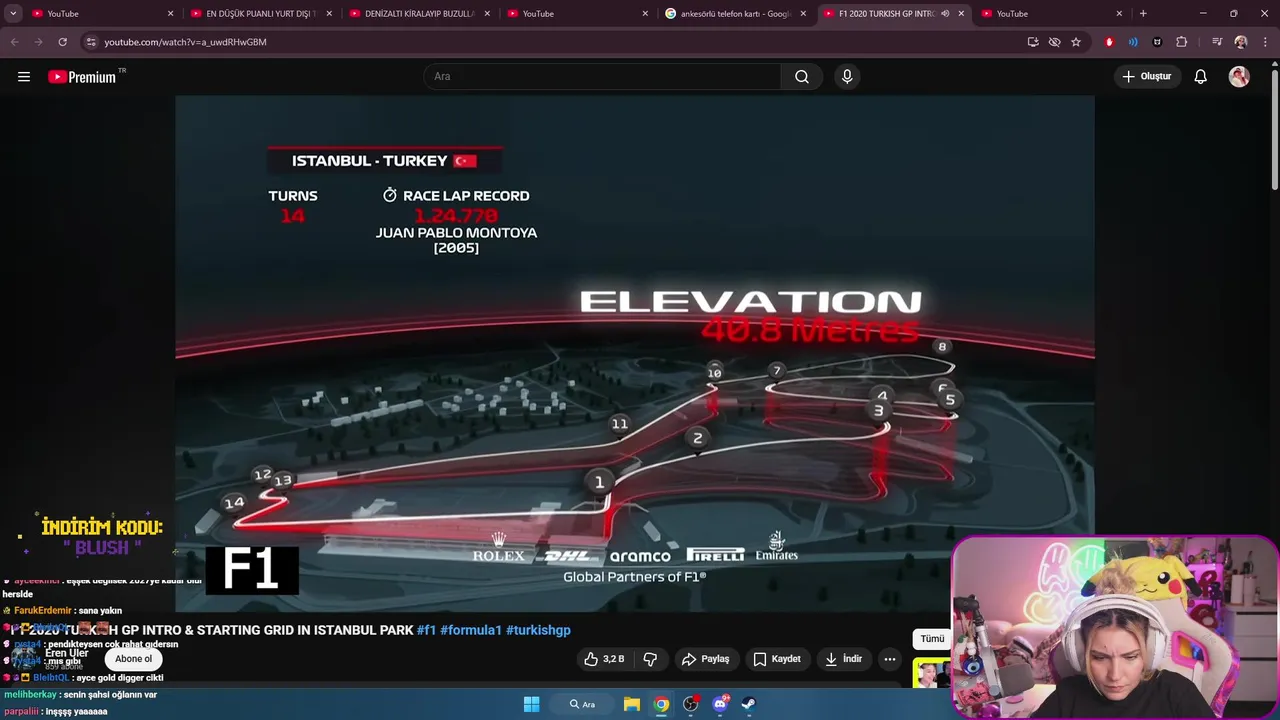Start voice search with microphone icon

pos(847,77)
